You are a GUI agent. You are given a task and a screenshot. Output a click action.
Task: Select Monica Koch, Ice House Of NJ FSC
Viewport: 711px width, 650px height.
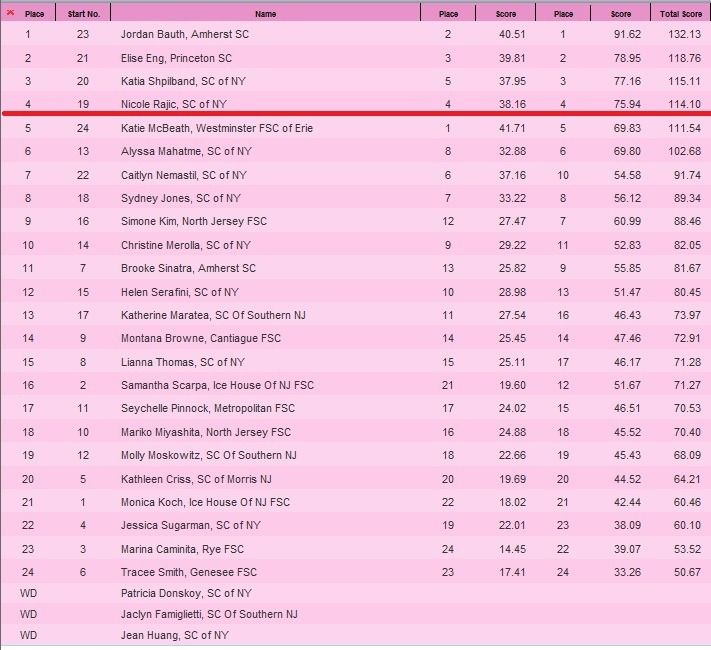(x=205, y=503)
